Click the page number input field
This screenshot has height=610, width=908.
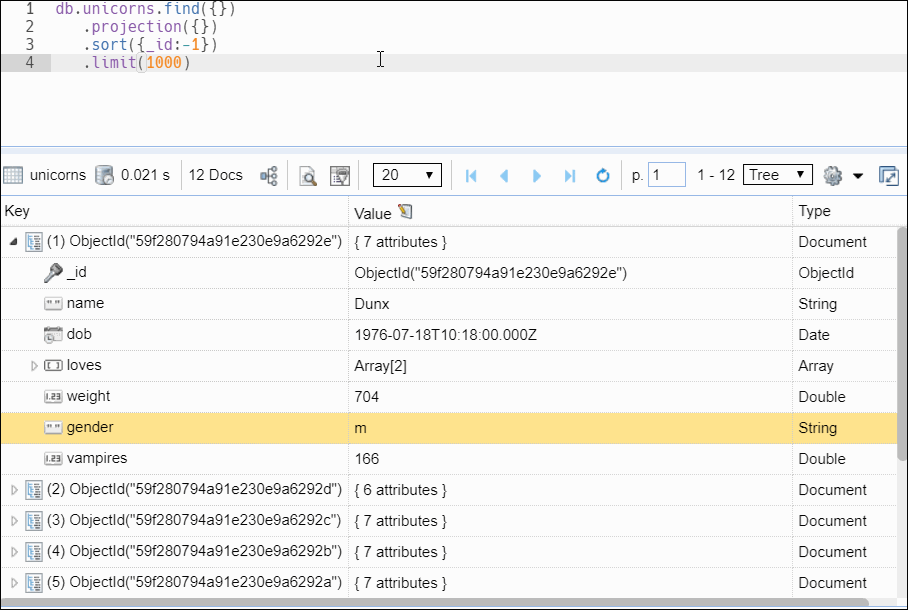[667, 175]
